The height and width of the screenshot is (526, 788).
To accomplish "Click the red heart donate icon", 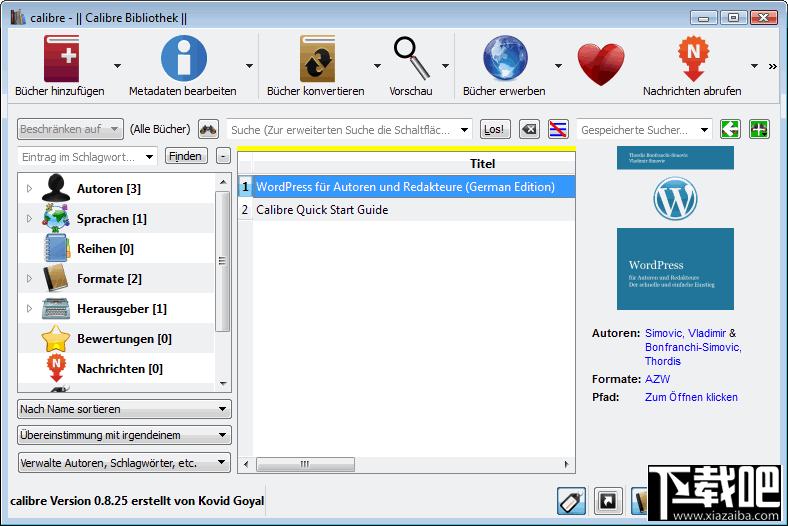I will click(x=601, y=64).
